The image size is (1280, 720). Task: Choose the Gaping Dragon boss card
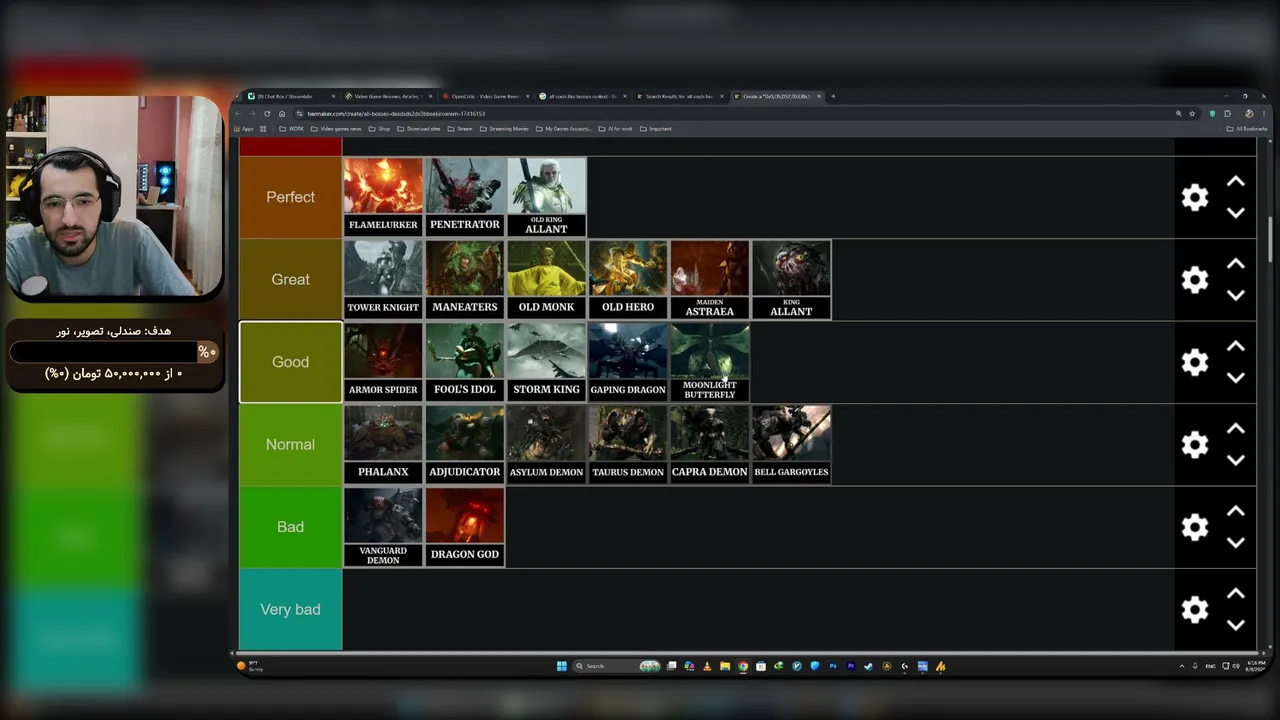(628, 362)
